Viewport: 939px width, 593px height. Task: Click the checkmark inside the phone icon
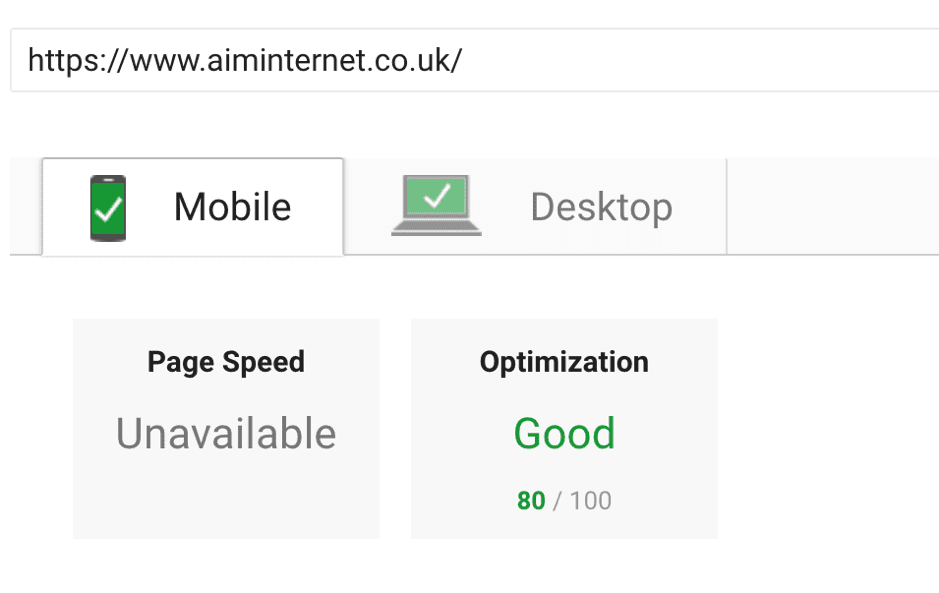107,210
